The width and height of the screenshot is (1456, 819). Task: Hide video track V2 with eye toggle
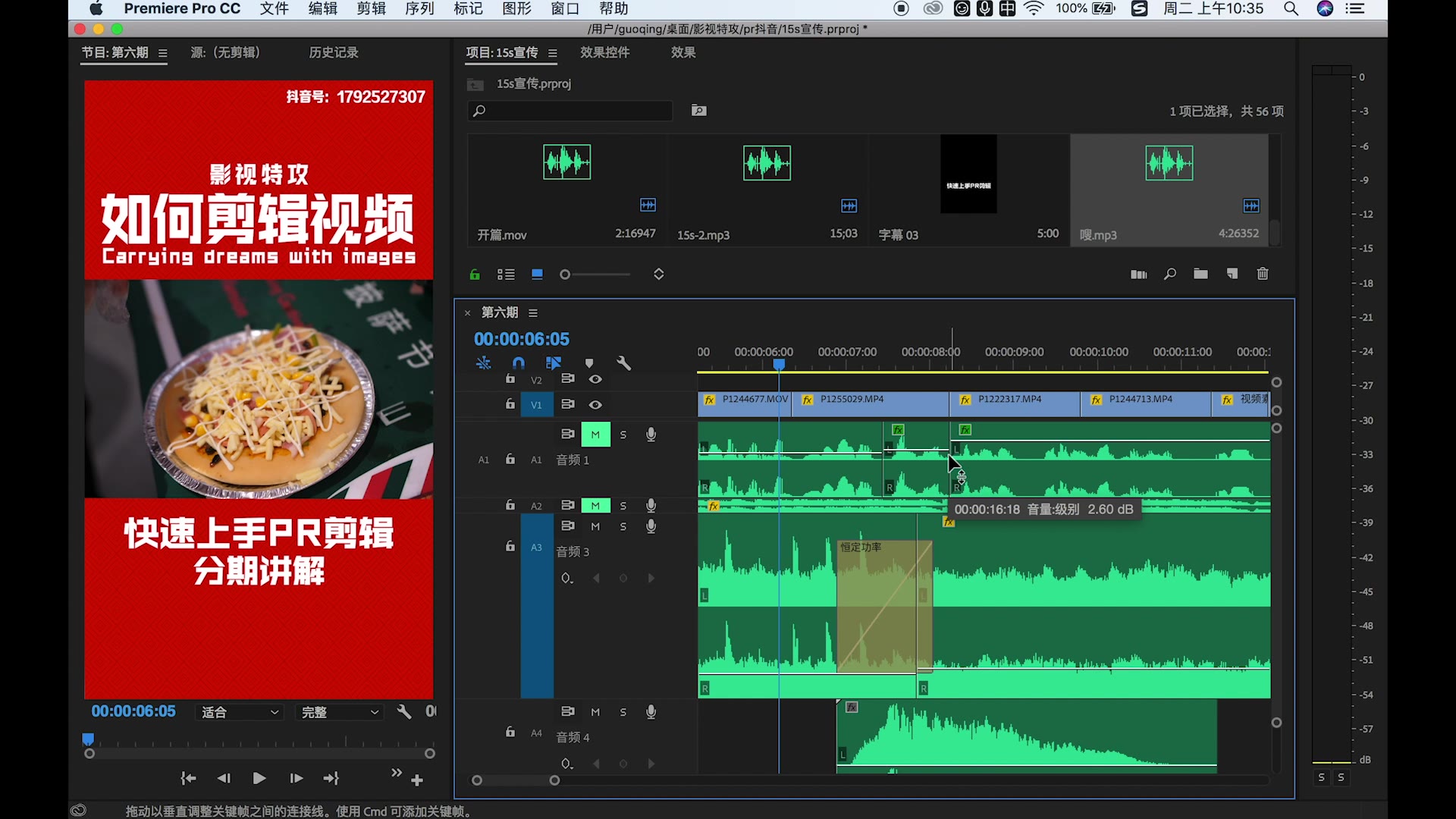pos(595,379)
